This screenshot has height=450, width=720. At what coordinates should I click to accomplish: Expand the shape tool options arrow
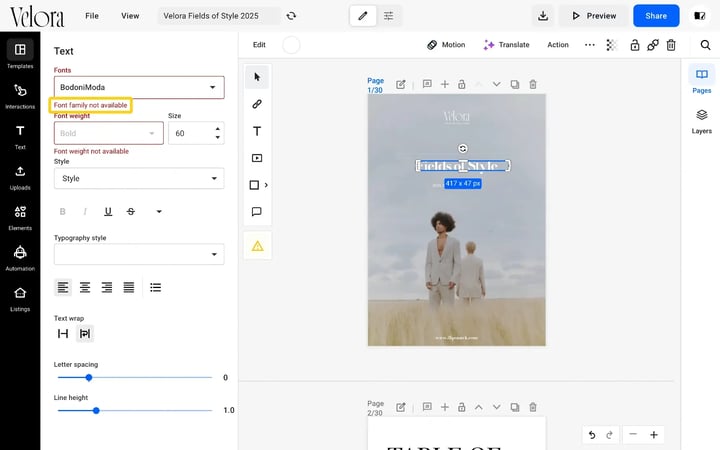click(x=266, y=185)
